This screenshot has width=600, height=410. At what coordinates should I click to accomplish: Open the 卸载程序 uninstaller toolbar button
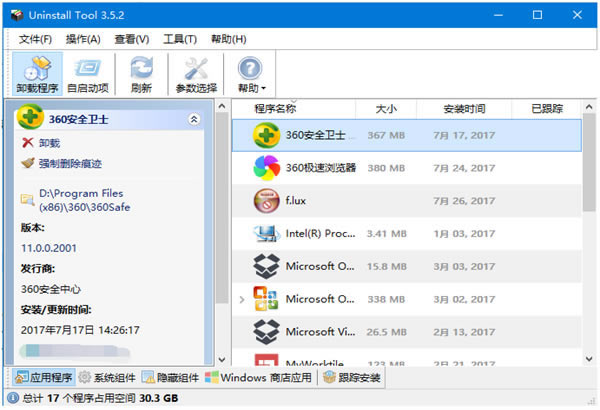pos(37,74)
